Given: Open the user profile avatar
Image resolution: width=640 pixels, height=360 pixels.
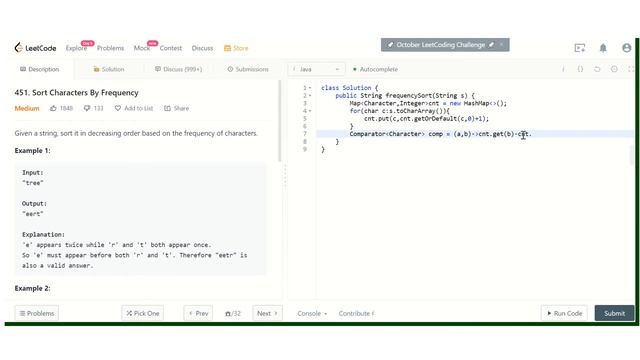Looking at the screenshot, I should (627, 48).
